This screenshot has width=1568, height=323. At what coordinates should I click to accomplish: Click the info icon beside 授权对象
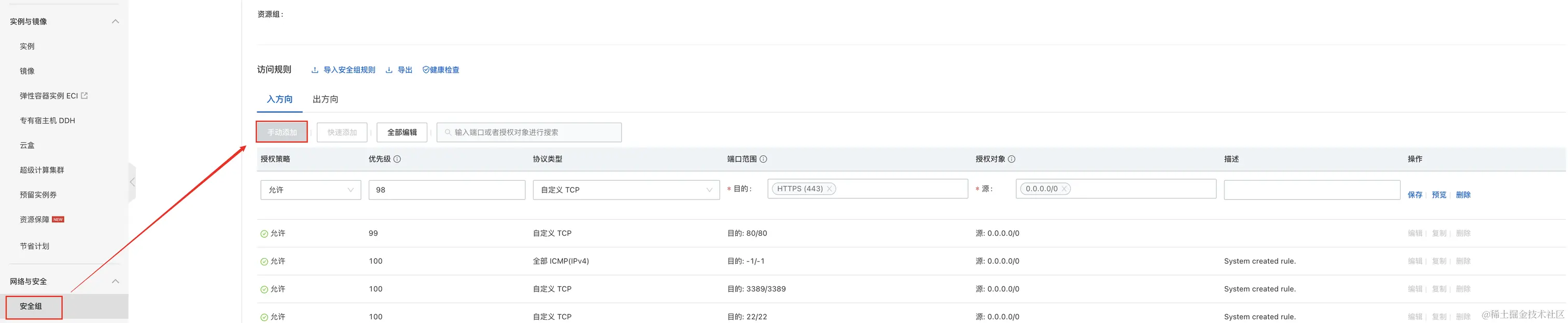click(x=1012, y=159)
